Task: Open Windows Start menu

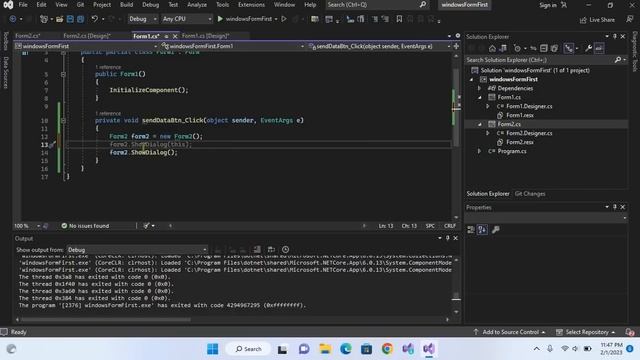Action: [212, 349]
